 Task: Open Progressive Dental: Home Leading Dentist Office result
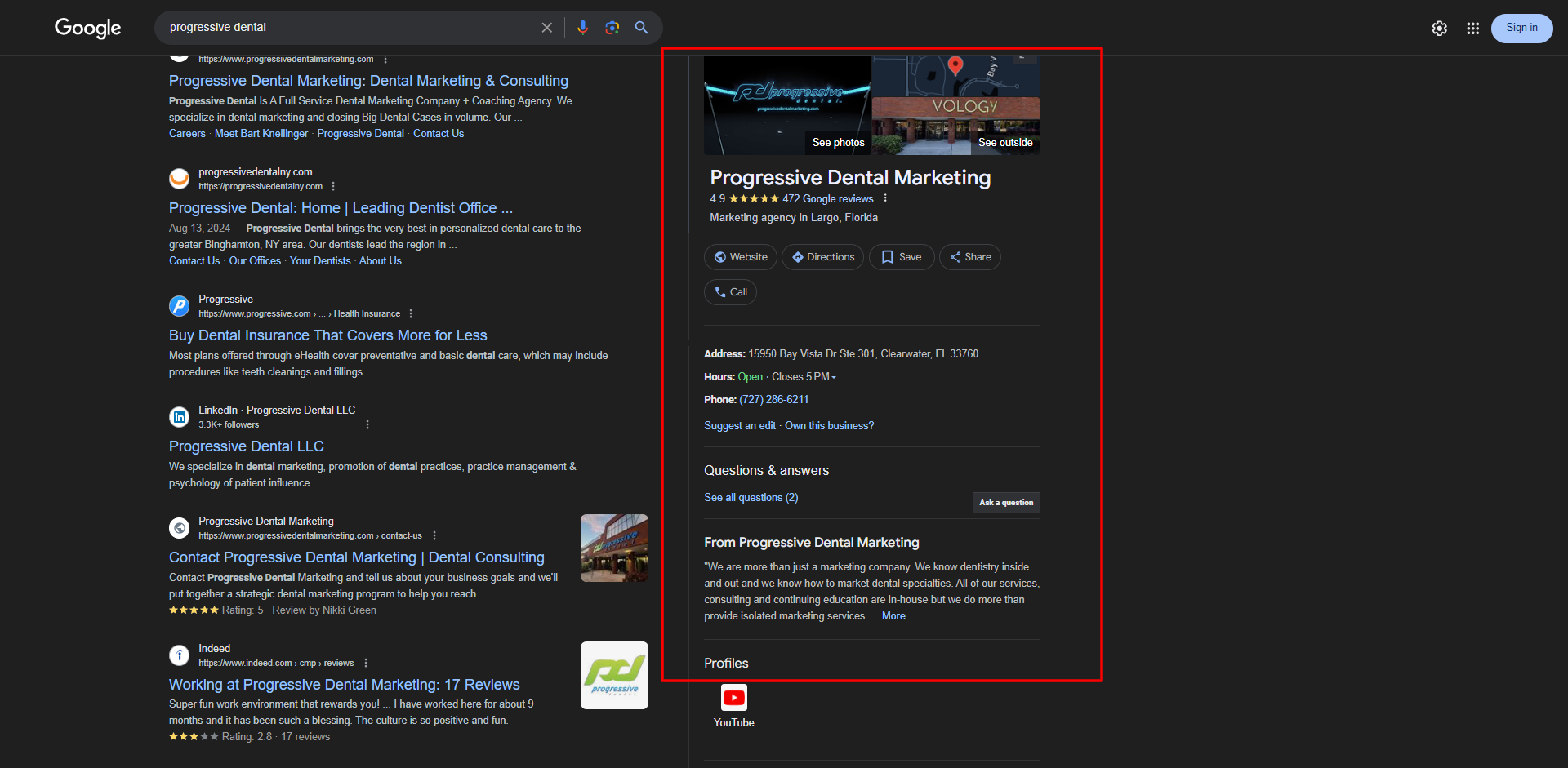(x=341, y=208)
